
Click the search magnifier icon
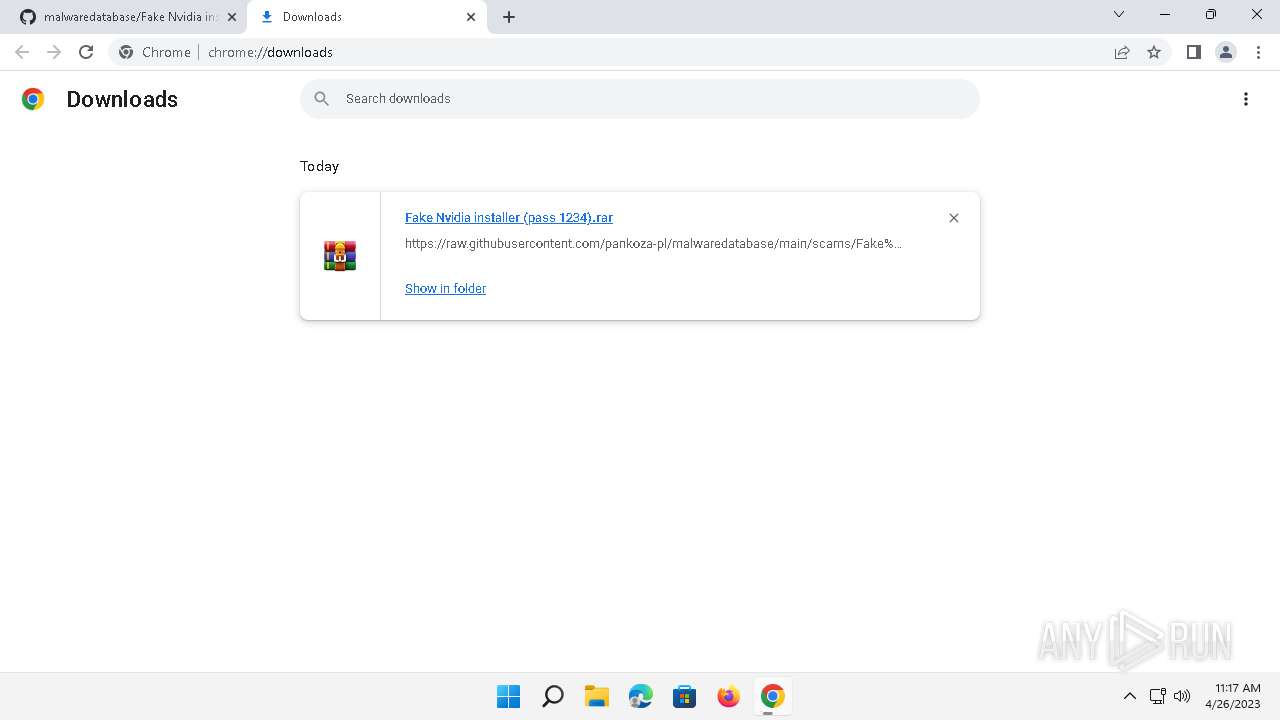point(321,98)
